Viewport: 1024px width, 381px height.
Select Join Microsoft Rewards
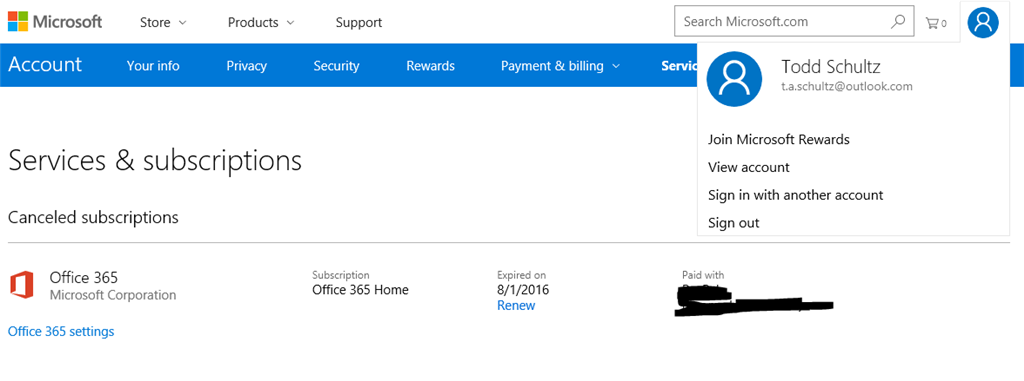click(778, 139)
